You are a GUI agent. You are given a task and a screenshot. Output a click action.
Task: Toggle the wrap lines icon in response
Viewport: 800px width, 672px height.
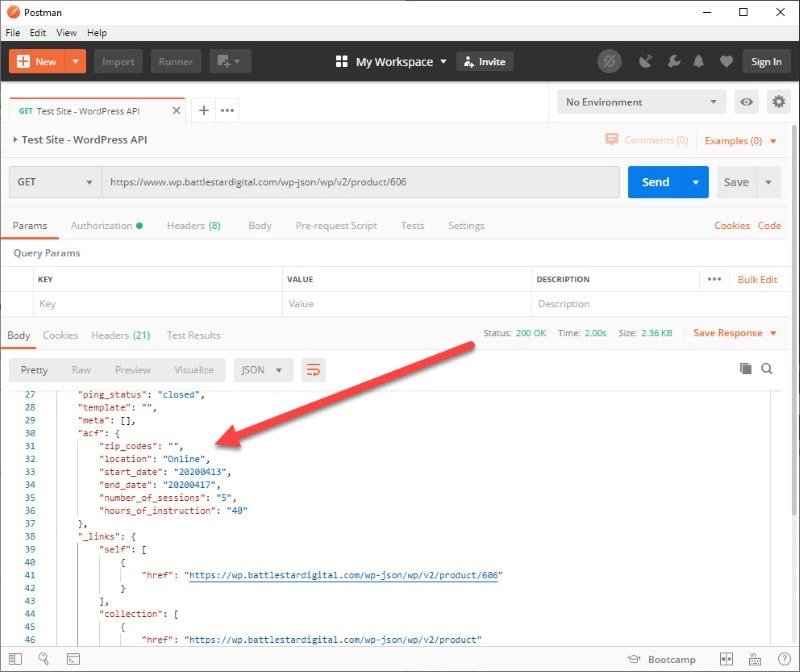pyautogui.click(x=313, y=369)
